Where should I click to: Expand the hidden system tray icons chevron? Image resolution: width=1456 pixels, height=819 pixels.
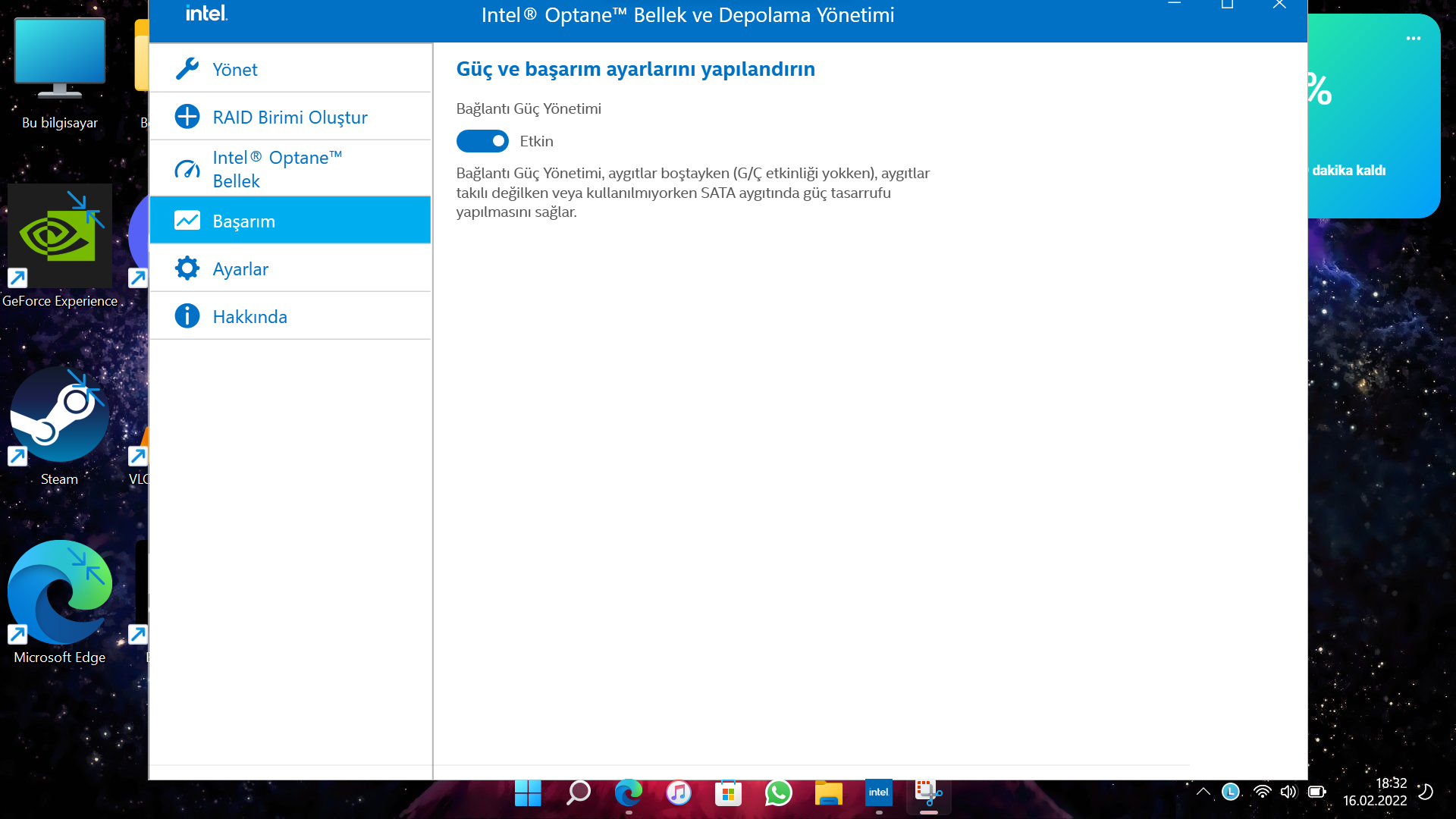pyautogui.click(x=1203, y=792)
